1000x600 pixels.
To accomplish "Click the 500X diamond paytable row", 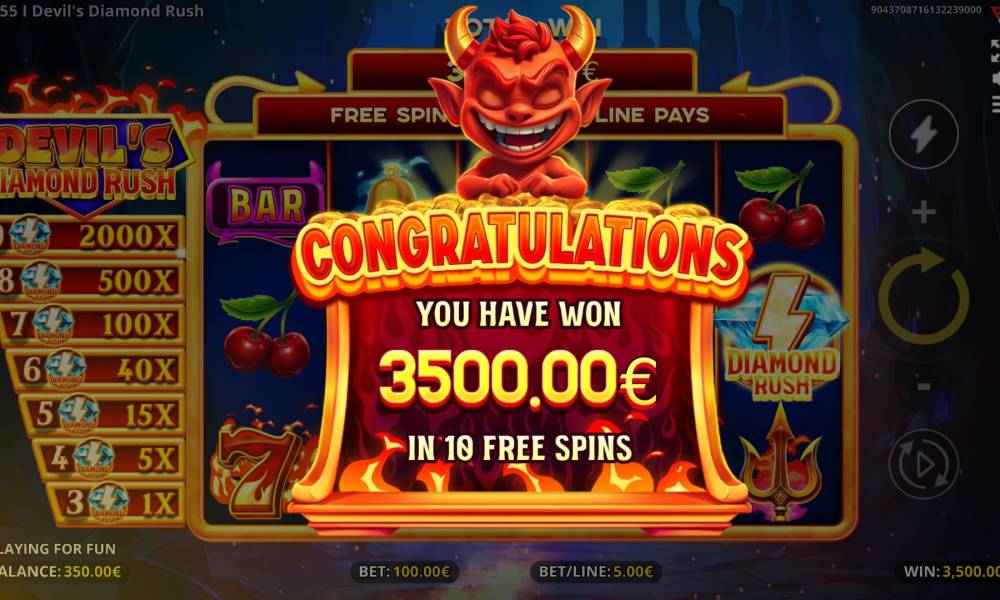I will pos(91,281).
